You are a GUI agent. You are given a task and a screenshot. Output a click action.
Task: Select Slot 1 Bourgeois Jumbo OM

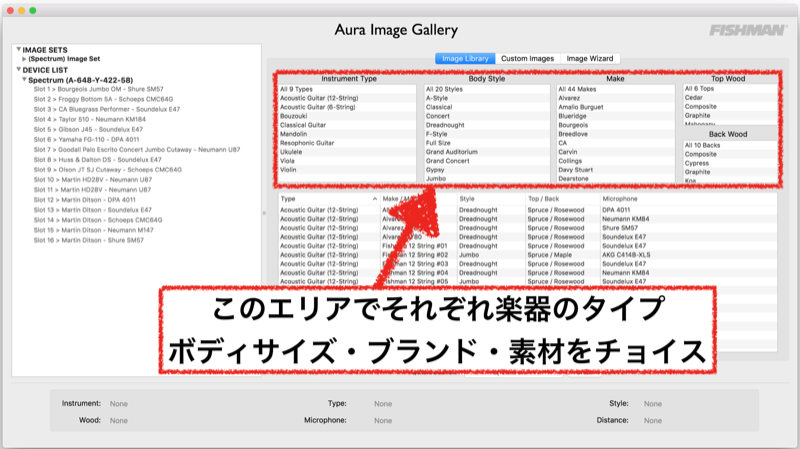coord(98,89)
